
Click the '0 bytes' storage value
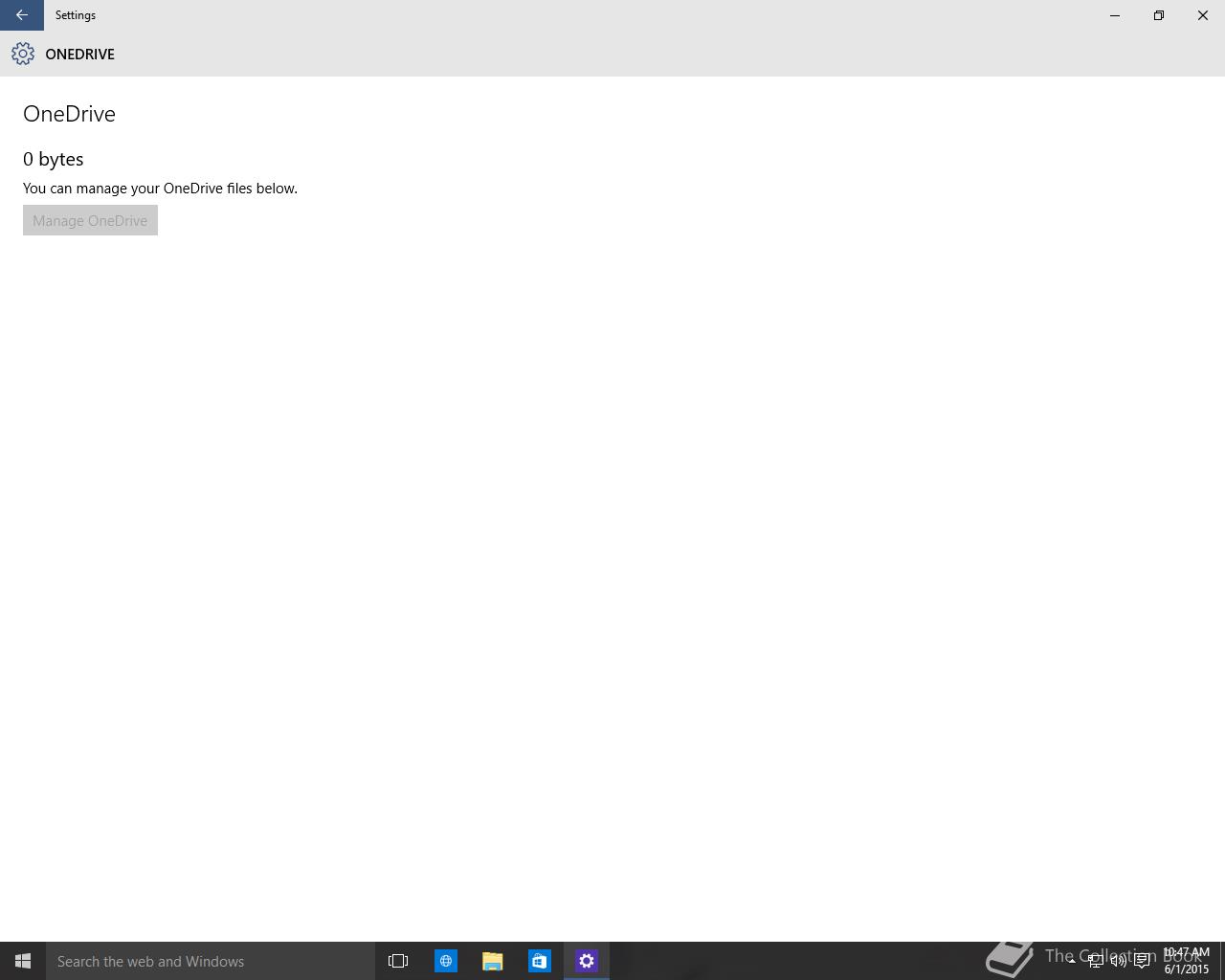[54, 159]
